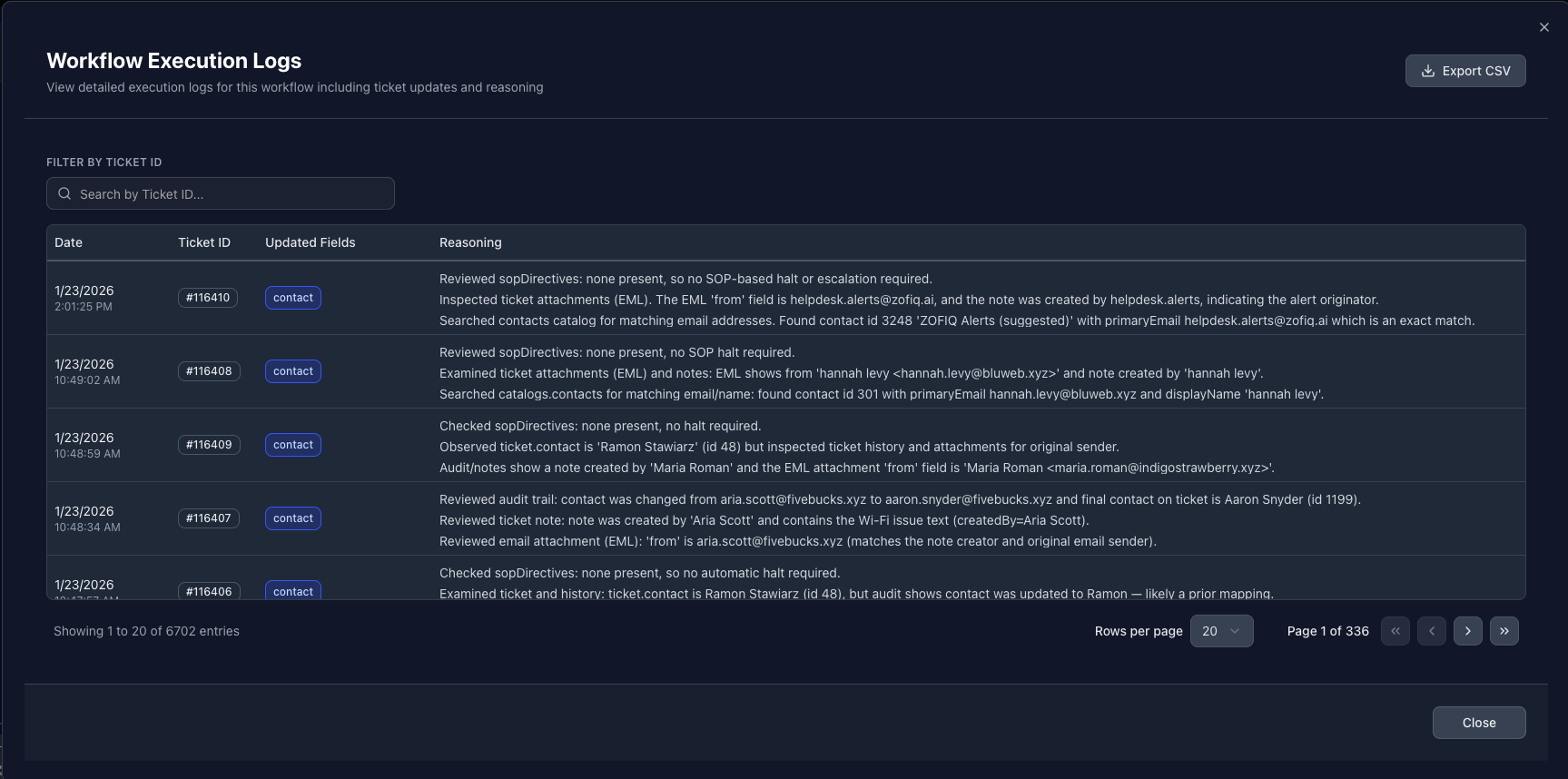1568x779 pixels.
Task: Click the Ticket ID column header
Action: pos(204,242)
